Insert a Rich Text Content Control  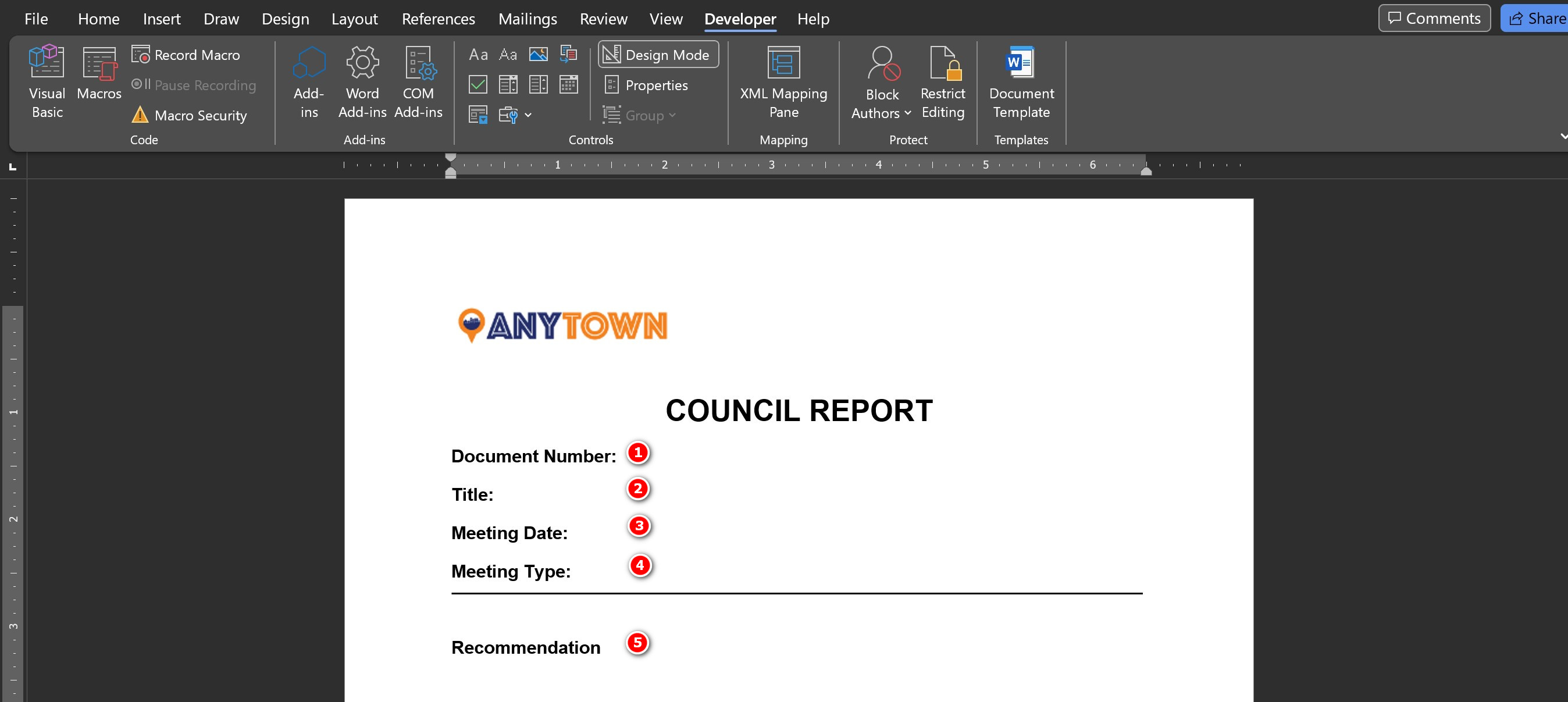click(x=478, y=55)
